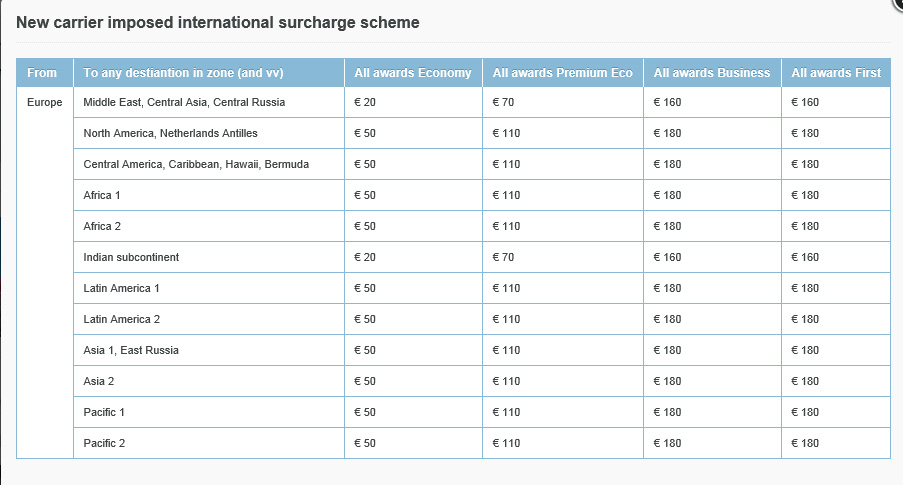Click the 'All awards Premium Eco' header
903x485 pixels.
pyautogui.click(x=562, y=73)
